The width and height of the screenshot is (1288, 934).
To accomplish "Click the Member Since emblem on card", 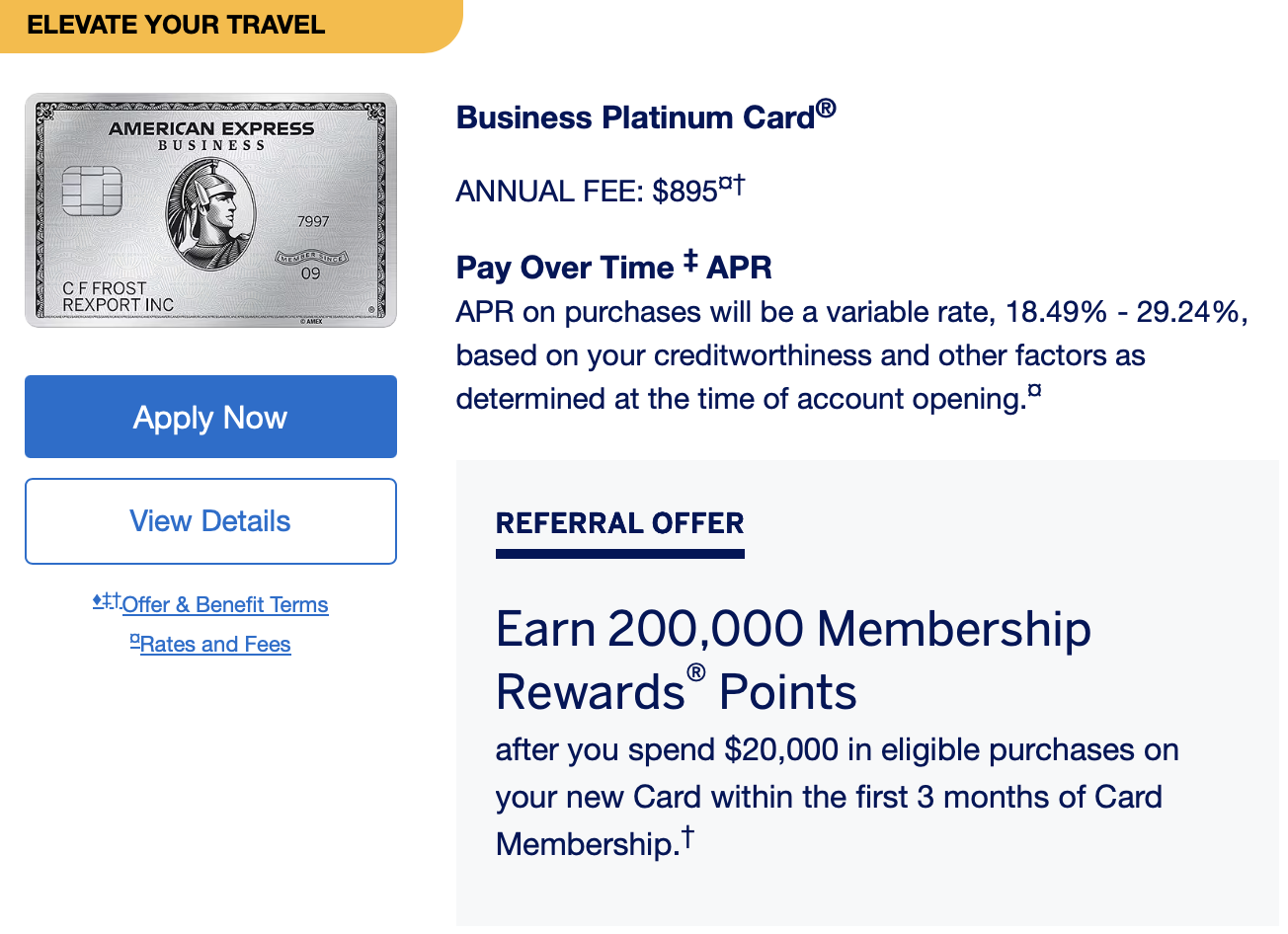I will click(x=311, y=258).
